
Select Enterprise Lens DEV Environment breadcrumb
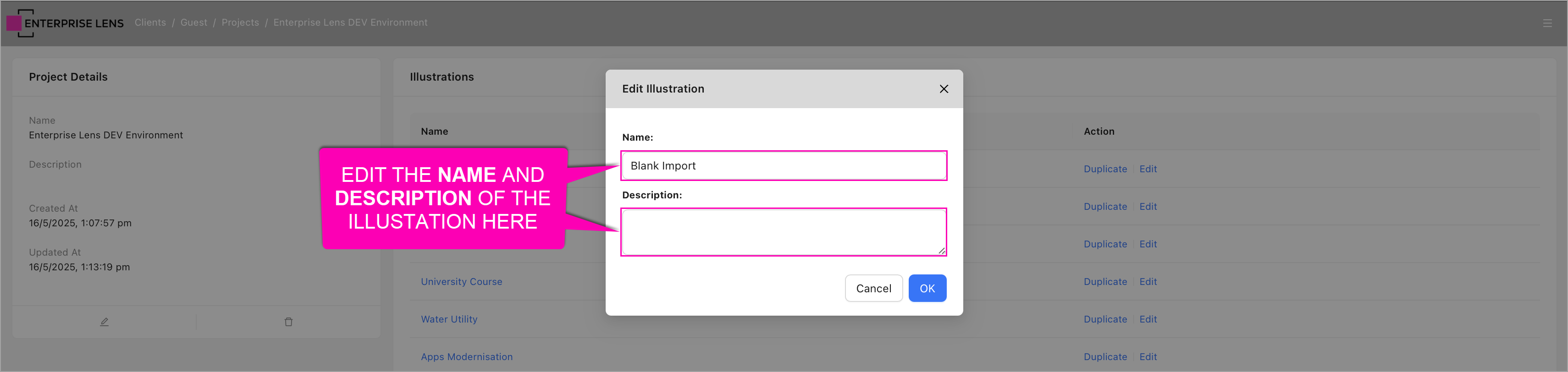click(350, 22)
